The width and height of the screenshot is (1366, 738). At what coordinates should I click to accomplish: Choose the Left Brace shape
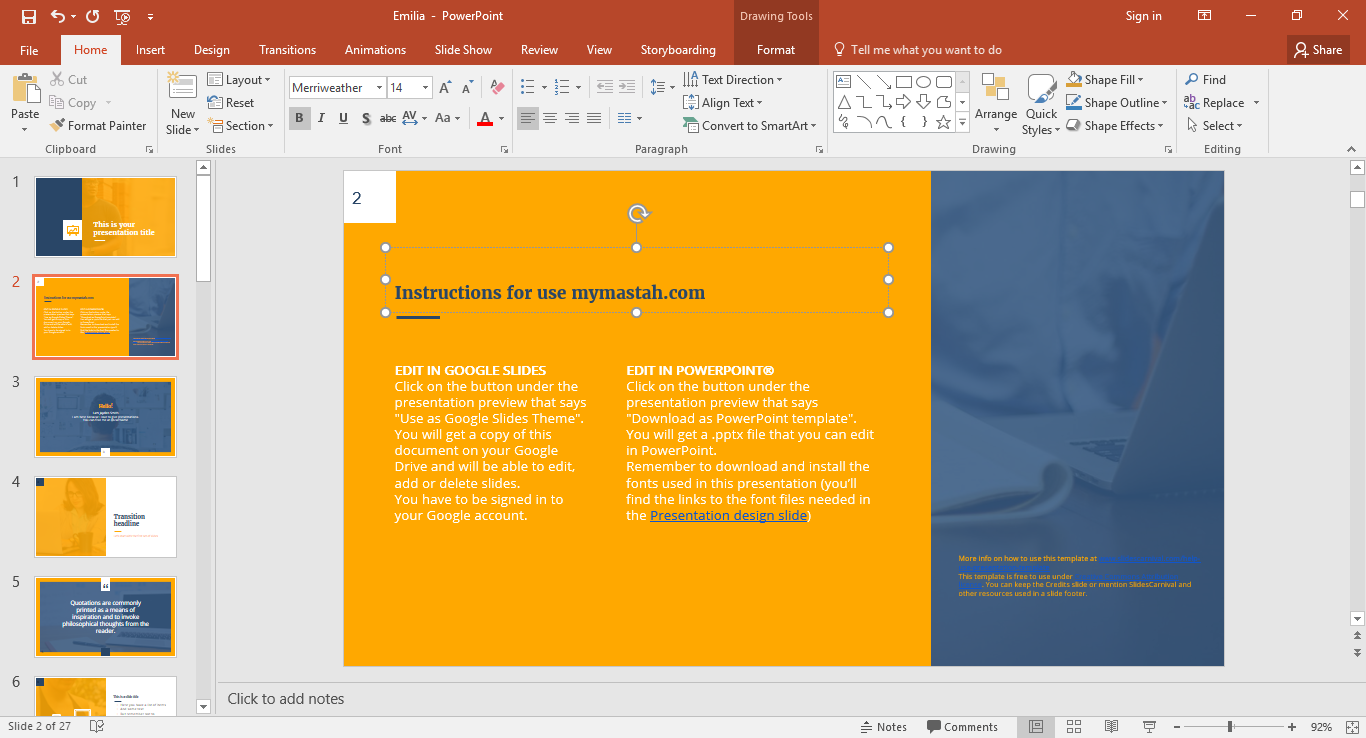click(903, 122)
